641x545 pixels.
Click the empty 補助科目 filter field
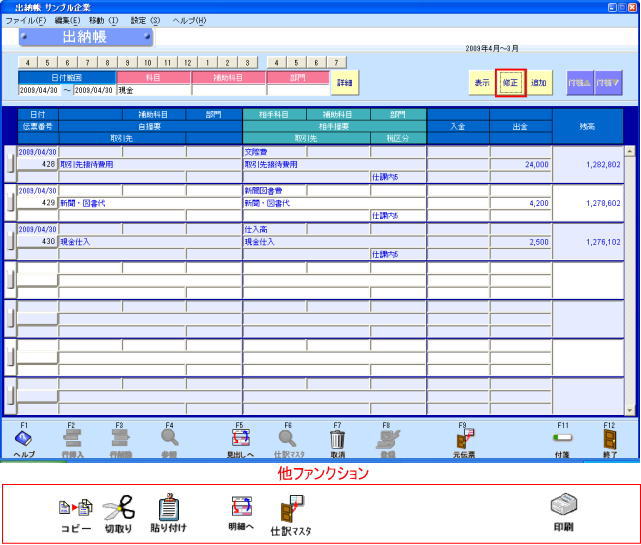(229, 90)
